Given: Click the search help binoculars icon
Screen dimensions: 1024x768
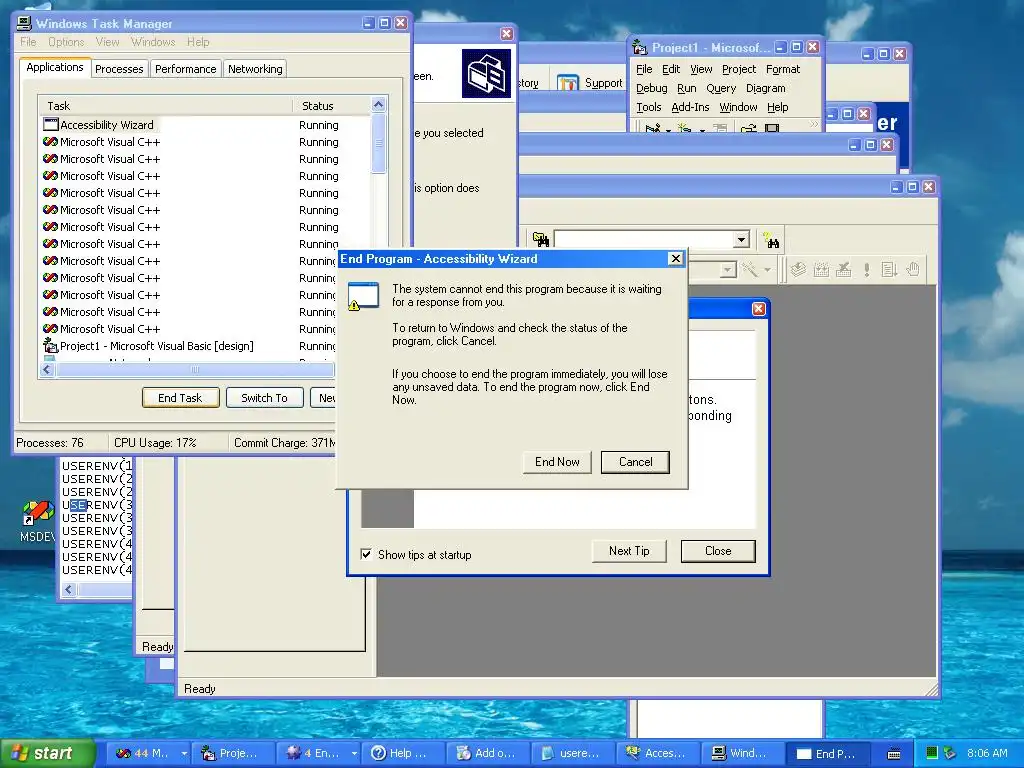Looking at the screenshot, I should pos(771,240).
